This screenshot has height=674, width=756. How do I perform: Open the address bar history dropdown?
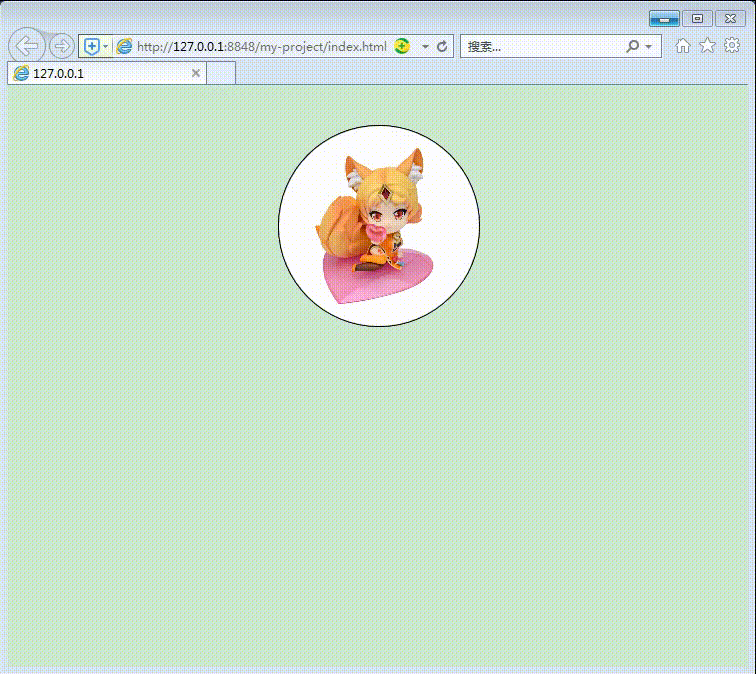[x=425, y=47]
